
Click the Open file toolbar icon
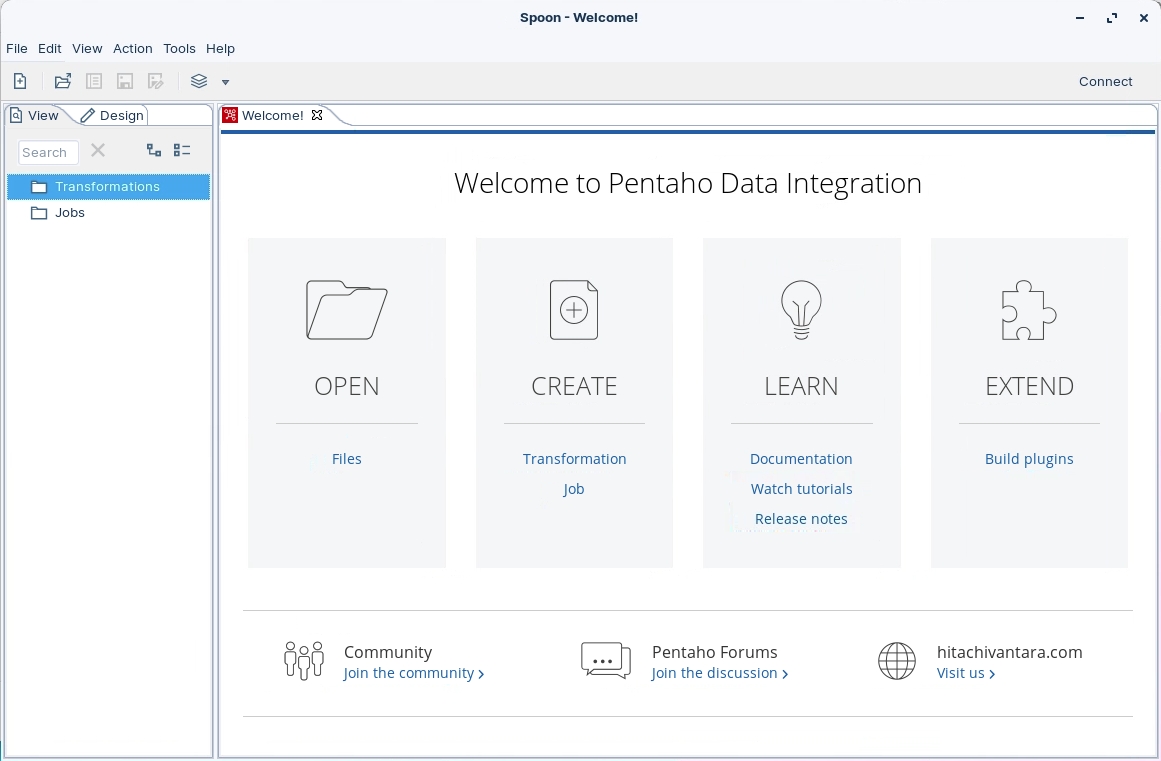(x=63, y=82)
